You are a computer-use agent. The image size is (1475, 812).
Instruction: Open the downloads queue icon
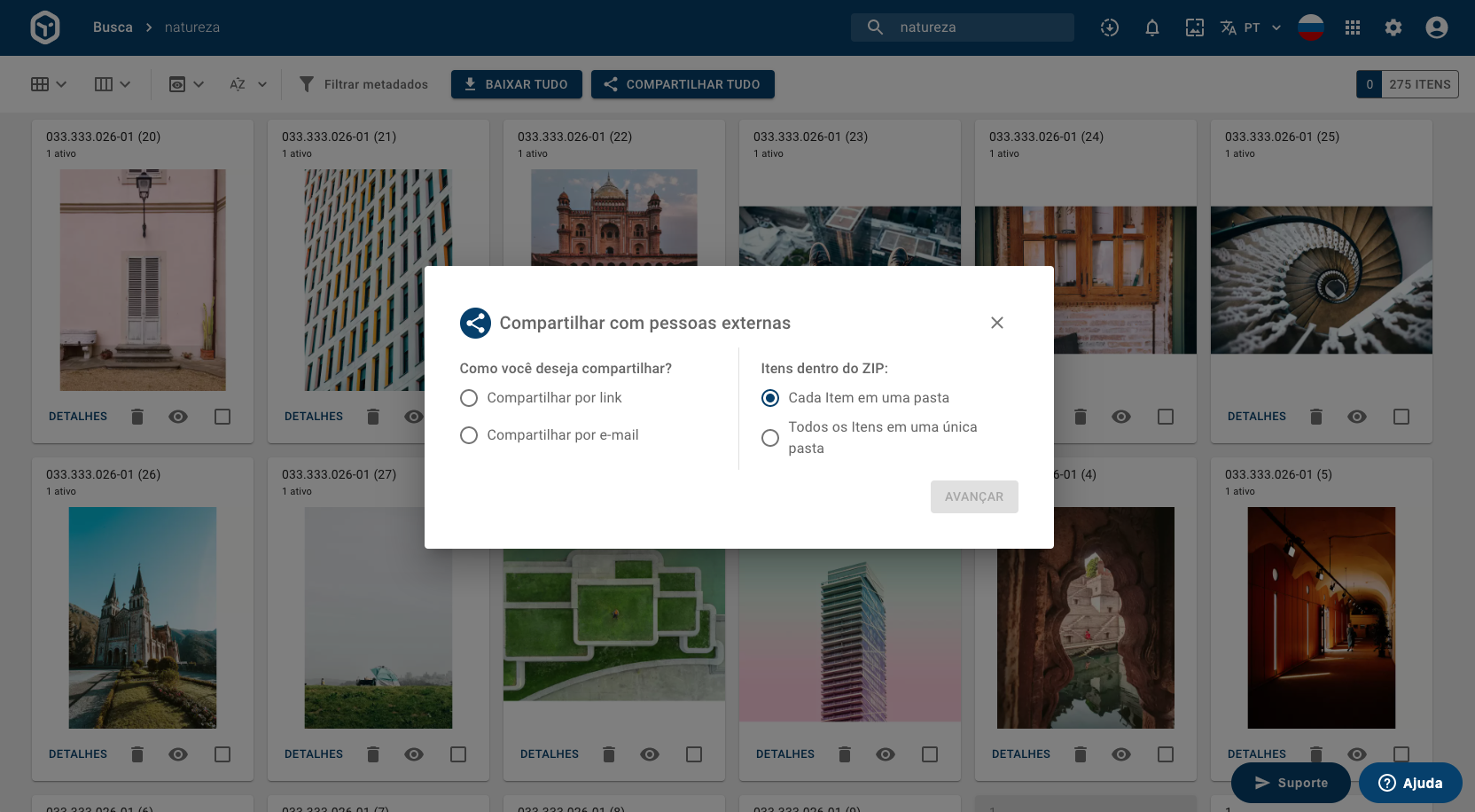pos(1110,27)
